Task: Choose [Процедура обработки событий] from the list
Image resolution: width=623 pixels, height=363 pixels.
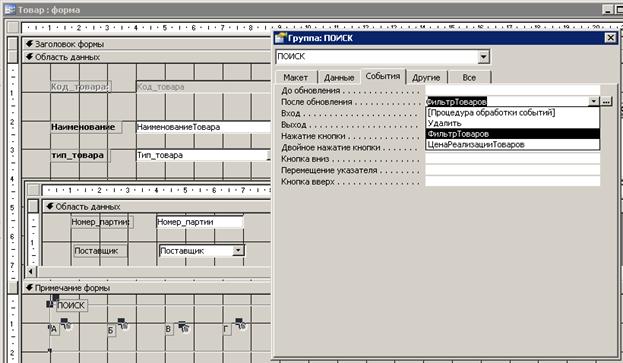Action: [x=513, y=112]
